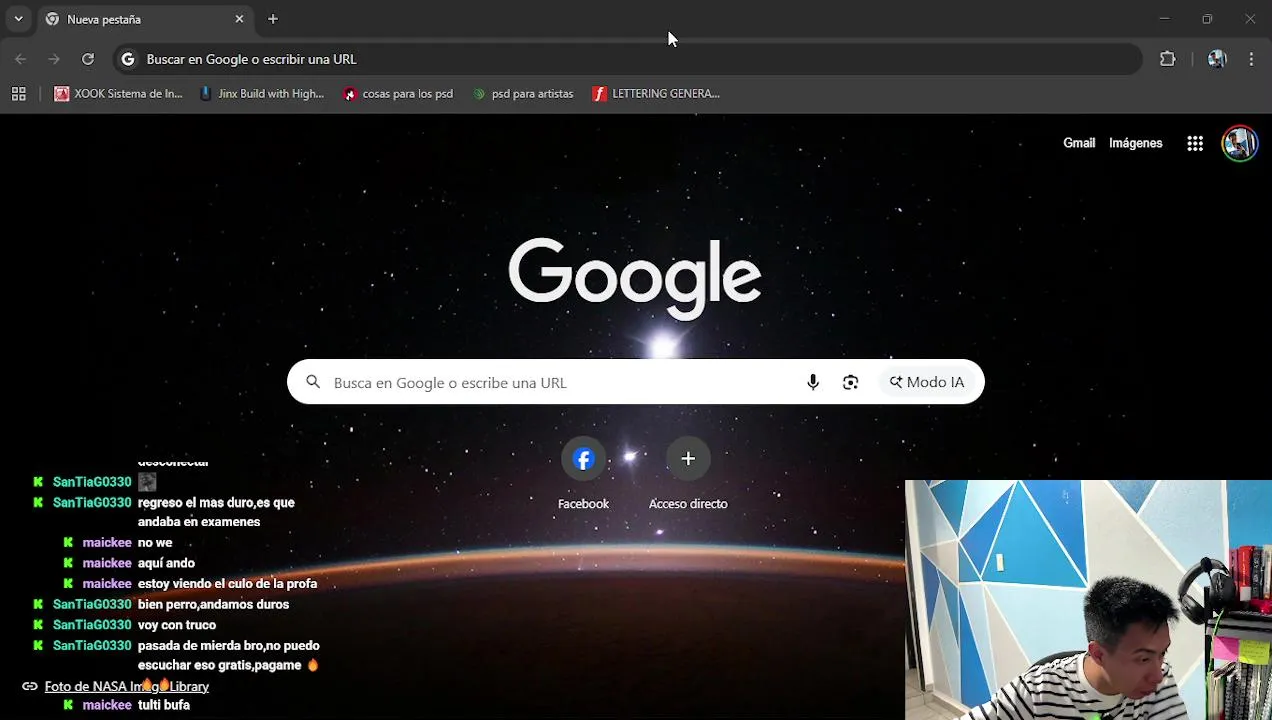Activate Modo IA button
This screenshot has width=1272, height=720.
tap(927, 382)
